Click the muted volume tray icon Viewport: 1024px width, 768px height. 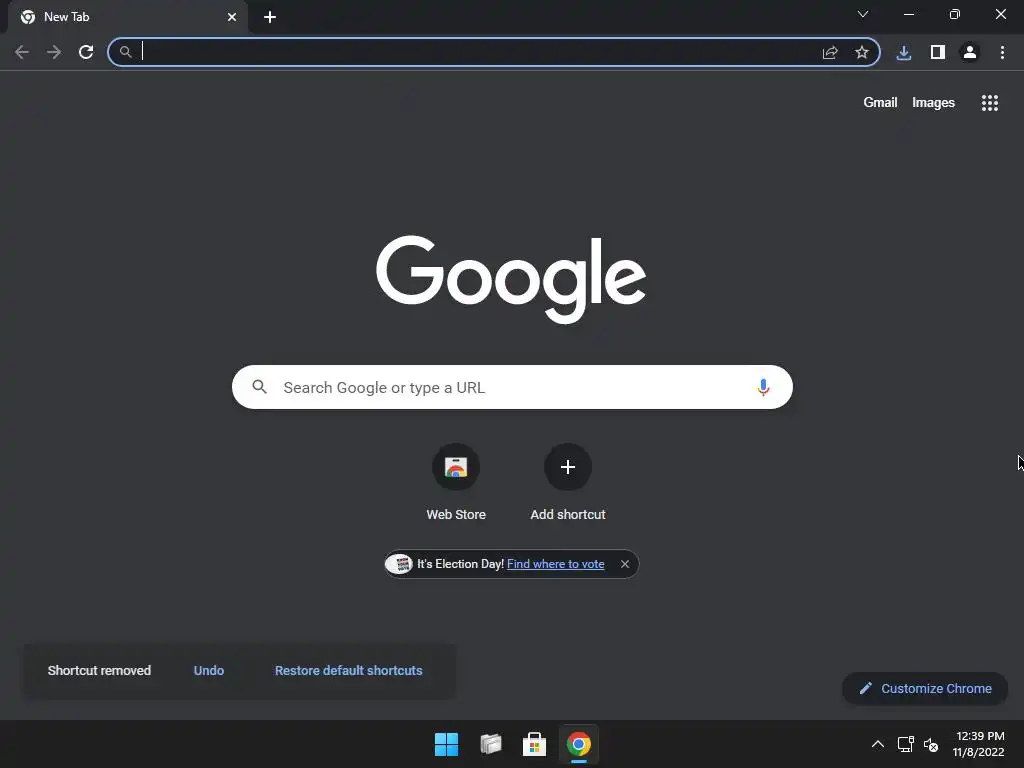931,744
